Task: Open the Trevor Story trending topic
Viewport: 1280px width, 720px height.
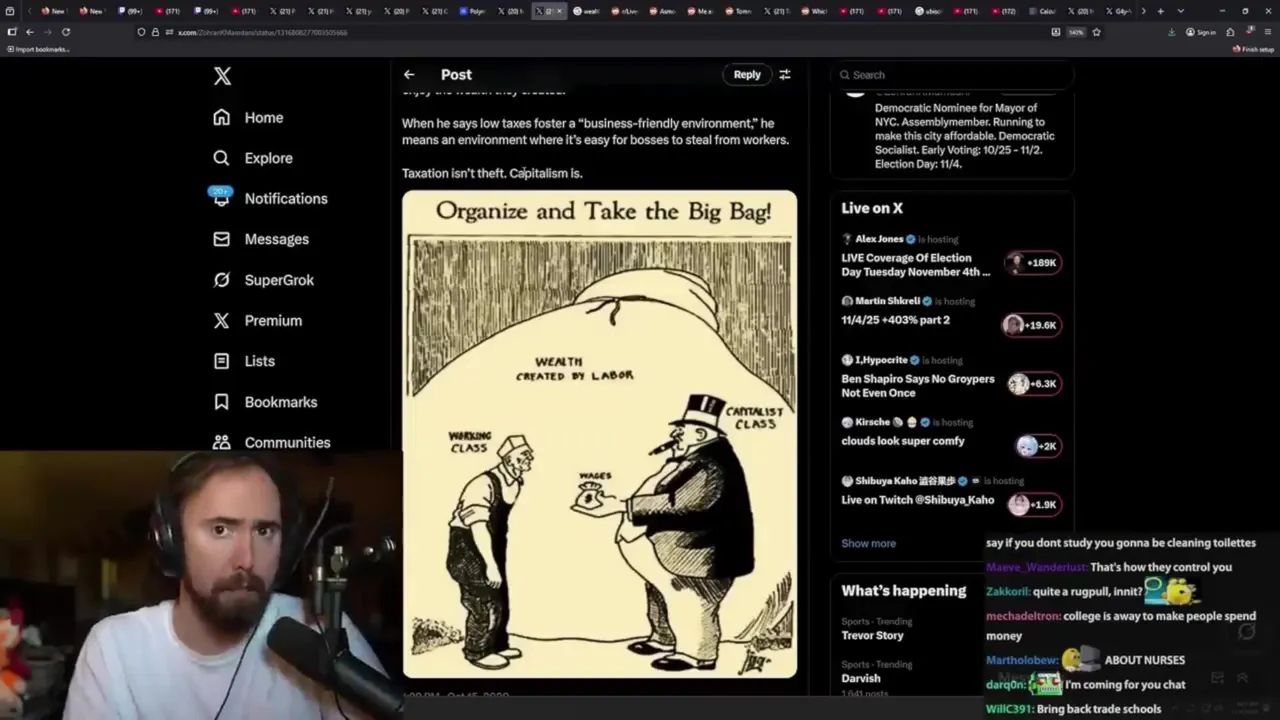Action: coord(872,635)
